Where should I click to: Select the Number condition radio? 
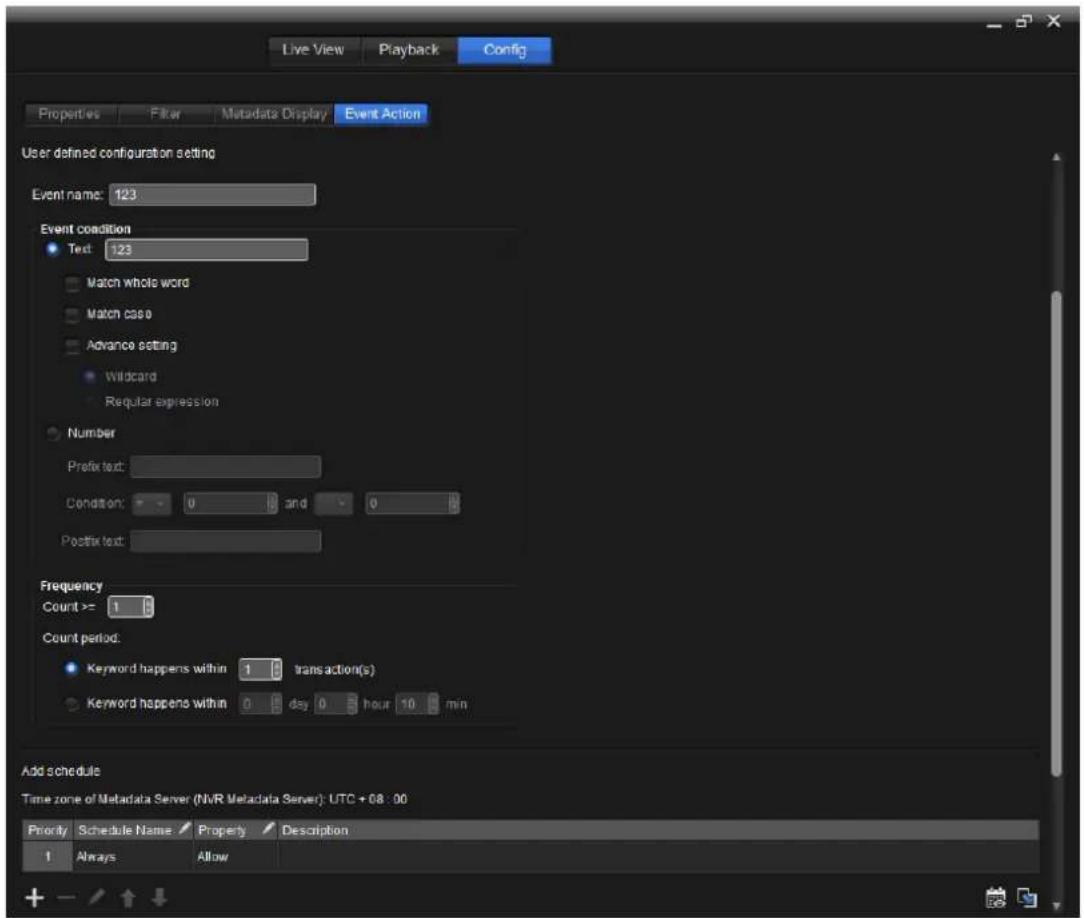(53, 433)
